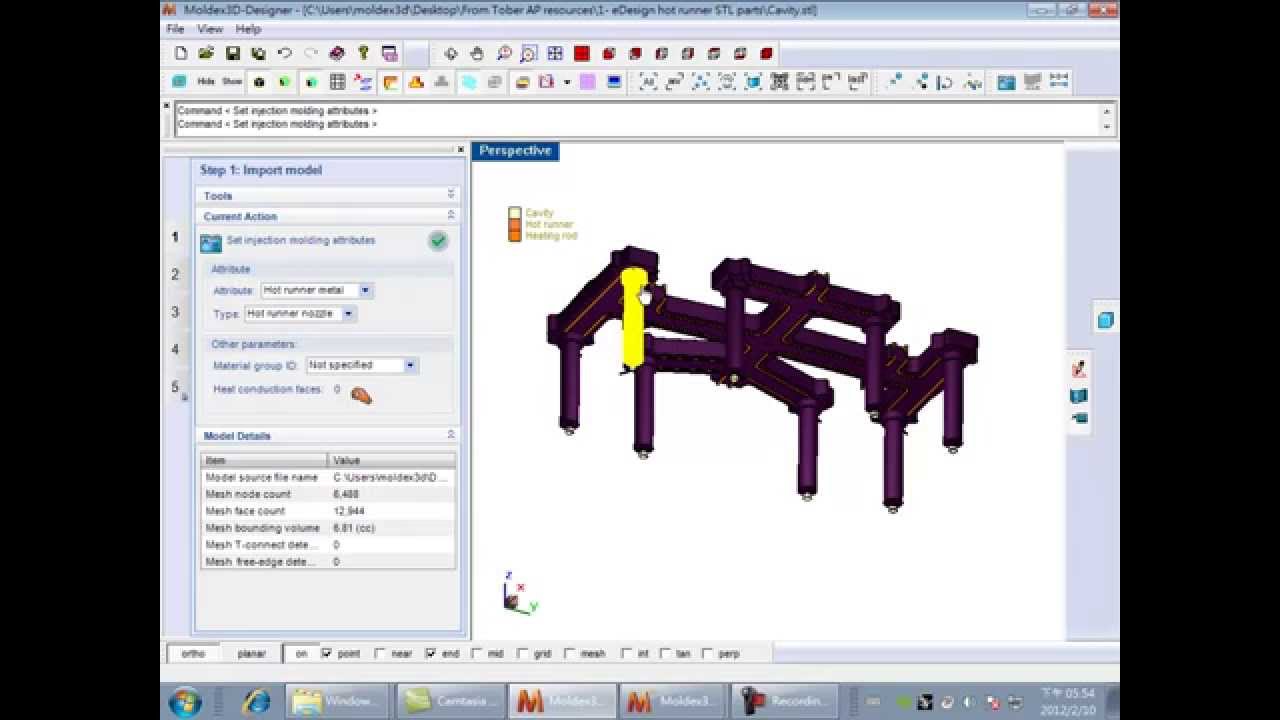Screen dimensions: 1280x720
Task: Click the green checkmark to confirm attributes
Action: (438, 241)
